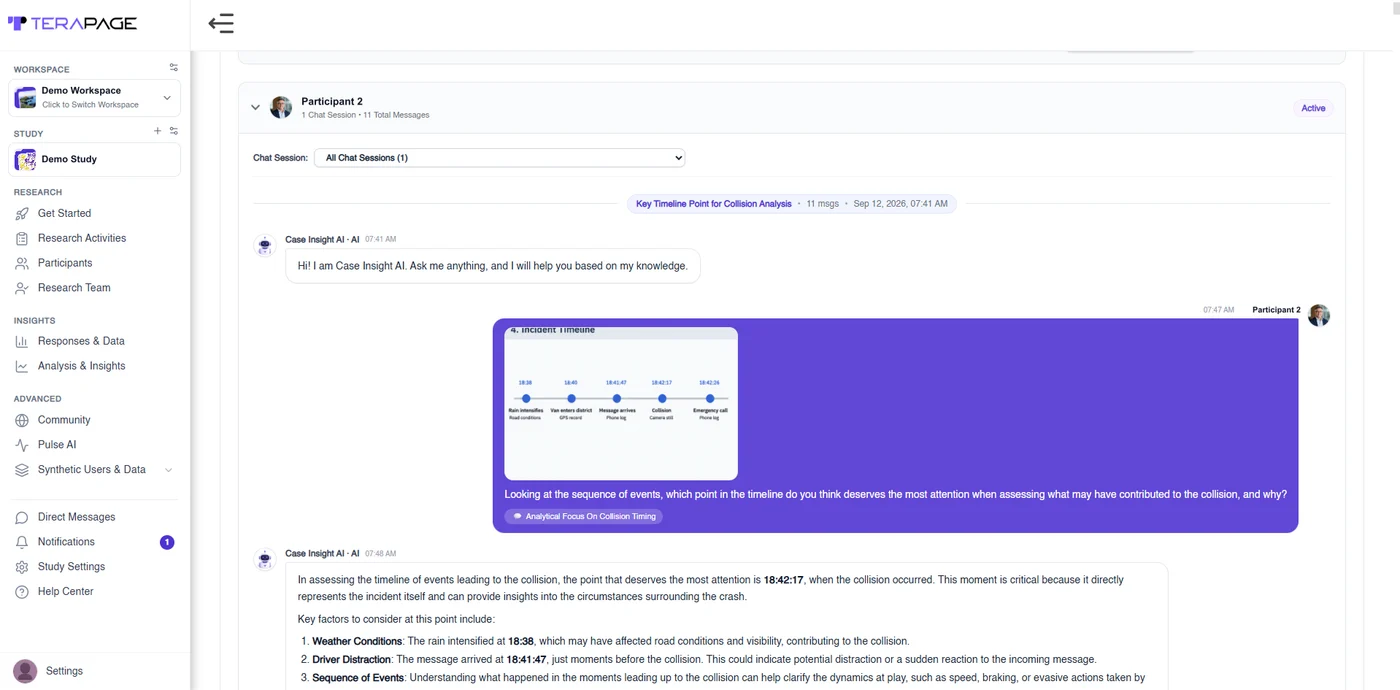Click the "Weather Conditions" list item heading

click(x=357, y=641)
